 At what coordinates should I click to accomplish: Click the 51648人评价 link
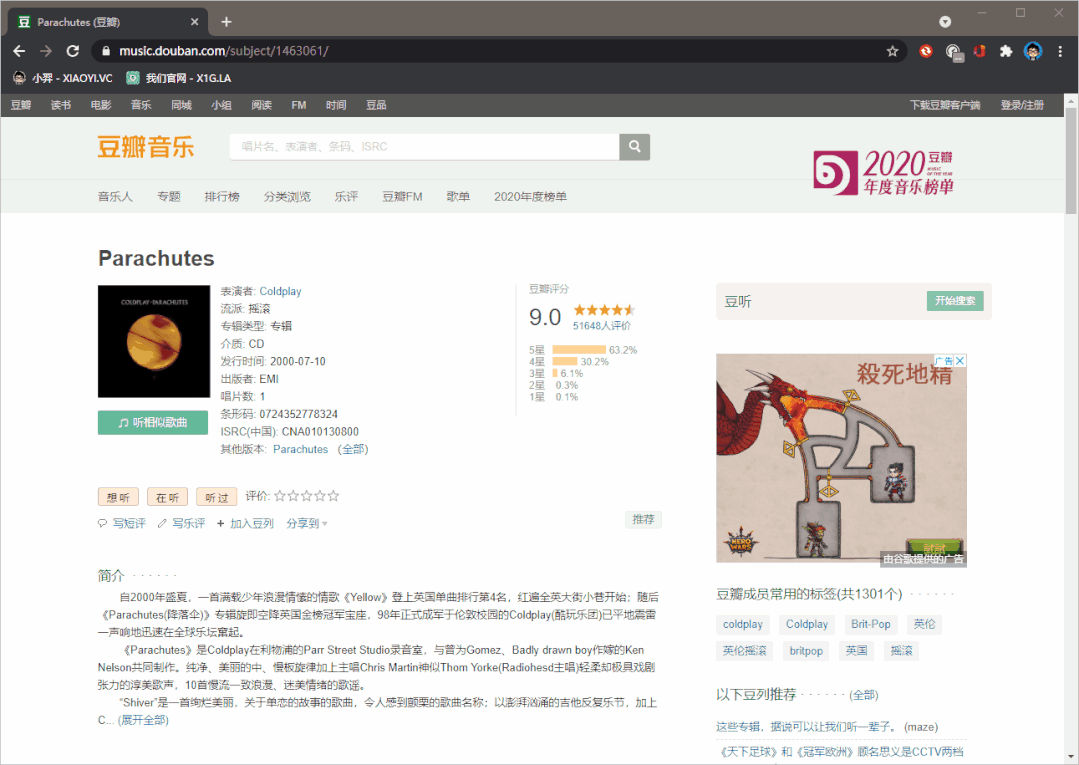(601, 326)
